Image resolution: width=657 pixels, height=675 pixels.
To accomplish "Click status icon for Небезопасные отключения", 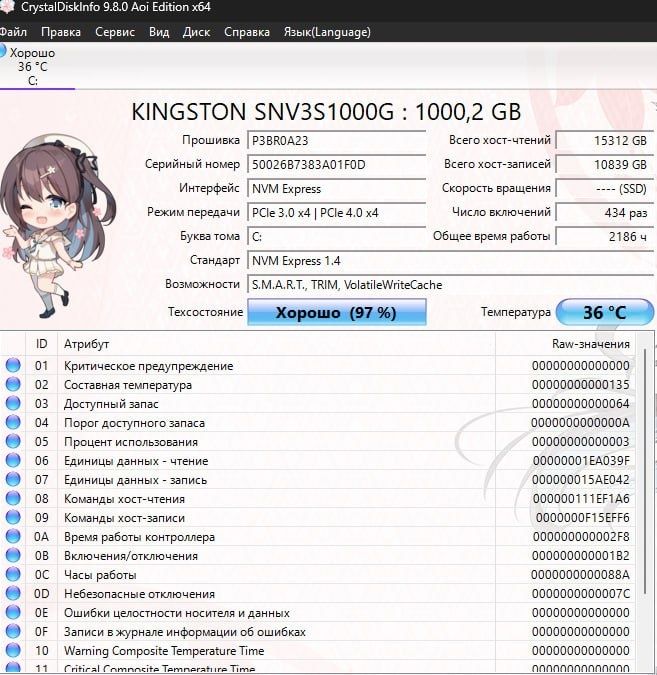I will coord(13,593).
